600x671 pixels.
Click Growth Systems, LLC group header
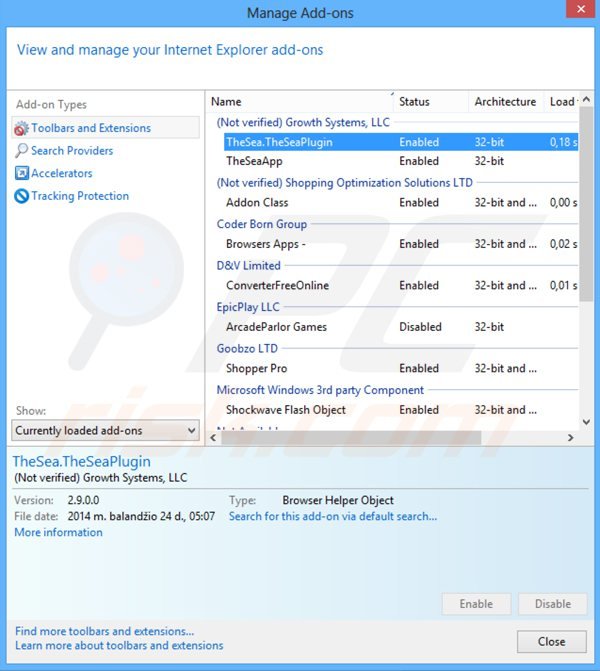(x=303, y=122)
